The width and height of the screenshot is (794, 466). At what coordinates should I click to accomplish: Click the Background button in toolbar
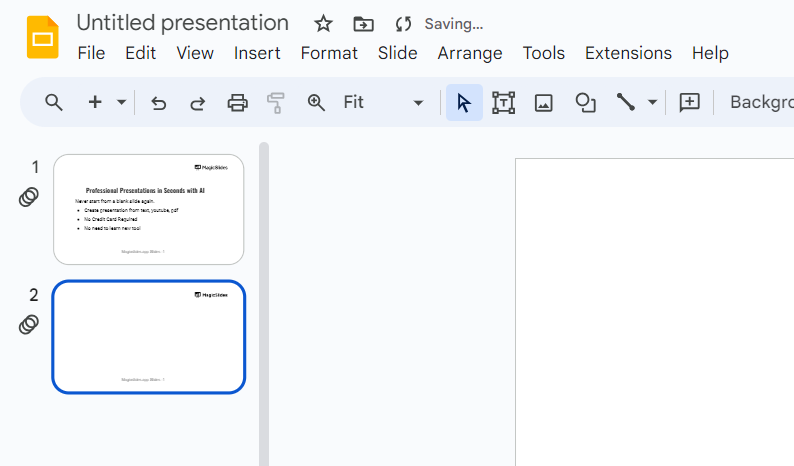tap(762, 102)
